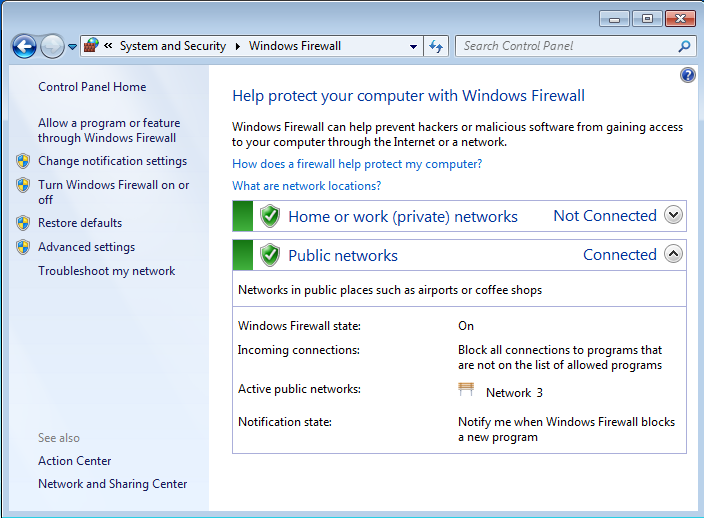The height and width of the screenshot is (518, 704).
Task: Click Active public networks label
Action: [299, 389]
